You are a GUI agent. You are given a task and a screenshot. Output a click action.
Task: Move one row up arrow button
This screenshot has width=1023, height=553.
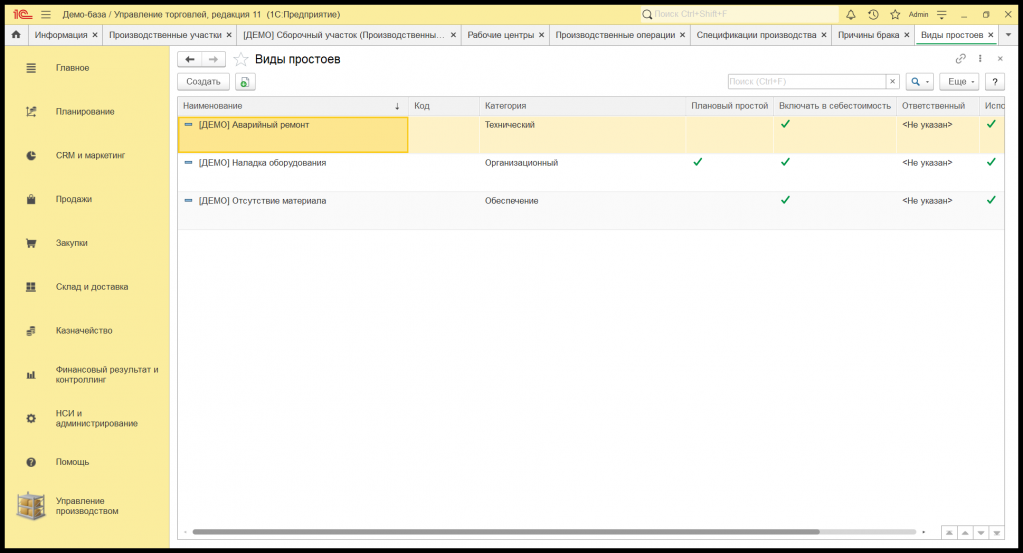965,533
